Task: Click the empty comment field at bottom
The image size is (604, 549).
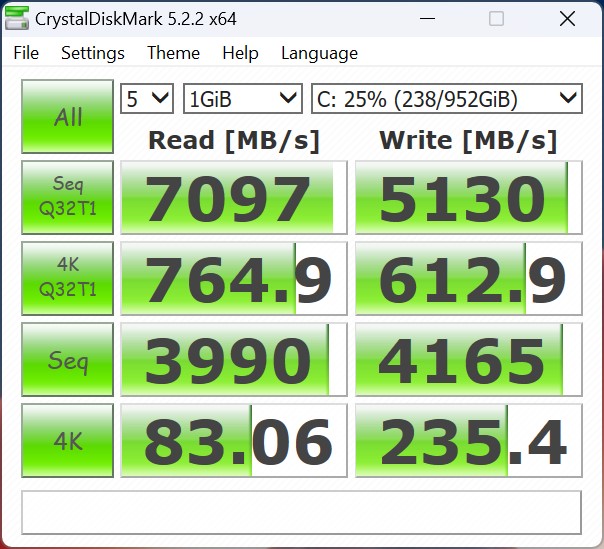Action: click(x=301, y=512)
